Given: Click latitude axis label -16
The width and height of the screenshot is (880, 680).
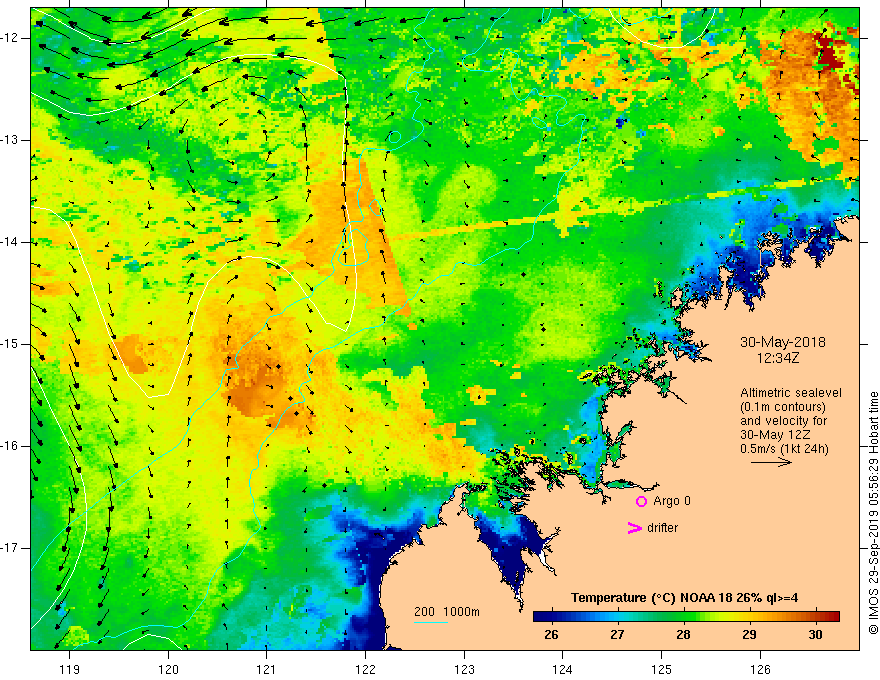Looking at the screenshot, I should [x=10, y=446].
